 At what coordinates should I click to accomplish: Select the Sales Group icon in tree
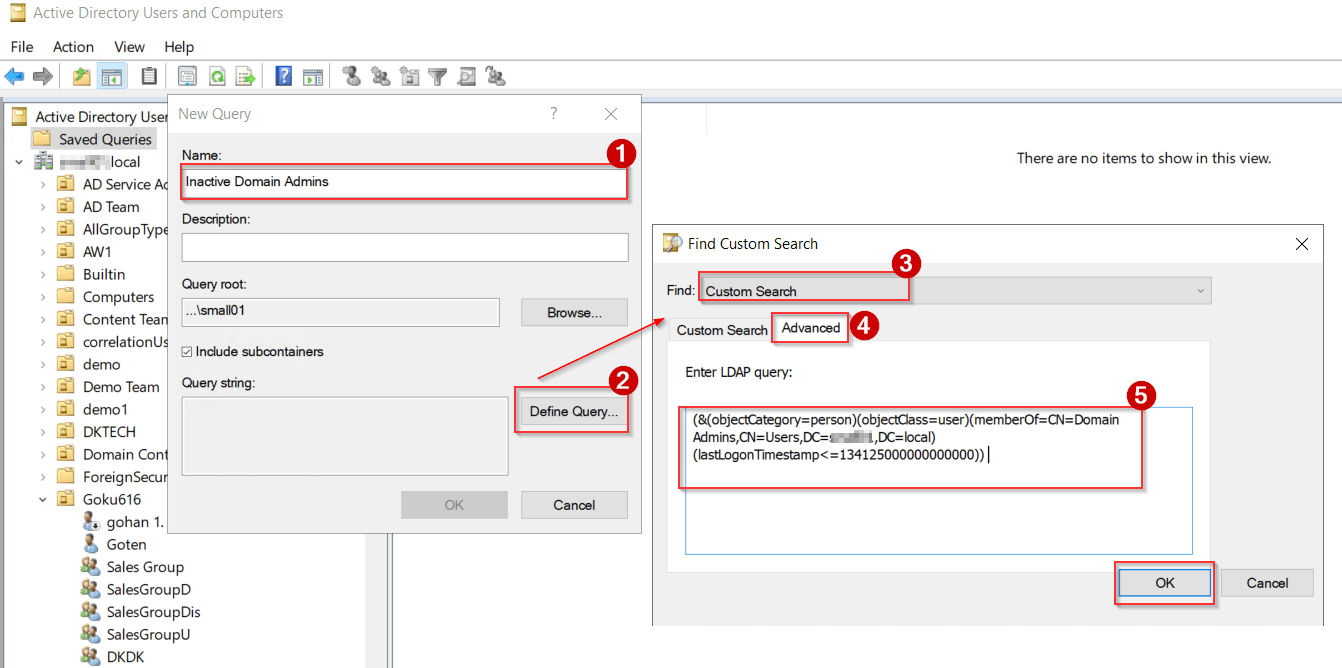(91, 567)
